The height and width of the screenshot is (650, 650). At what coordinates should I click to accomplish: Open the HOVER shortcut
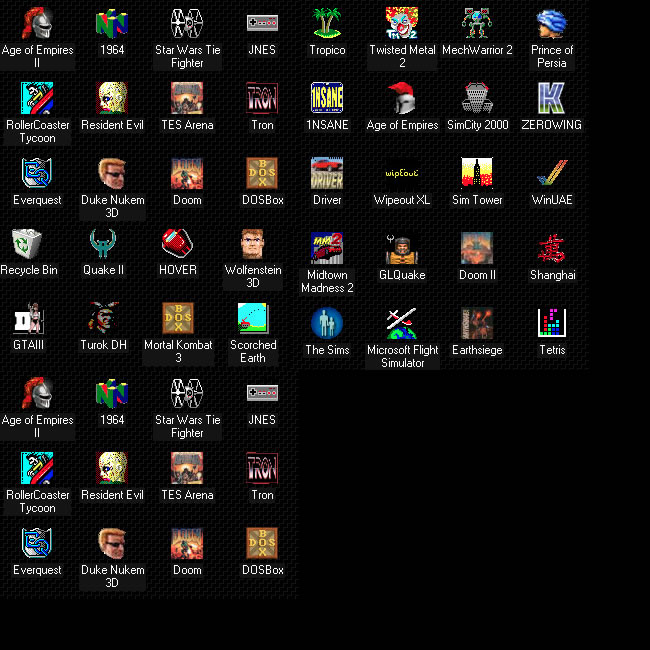point(177,243)
